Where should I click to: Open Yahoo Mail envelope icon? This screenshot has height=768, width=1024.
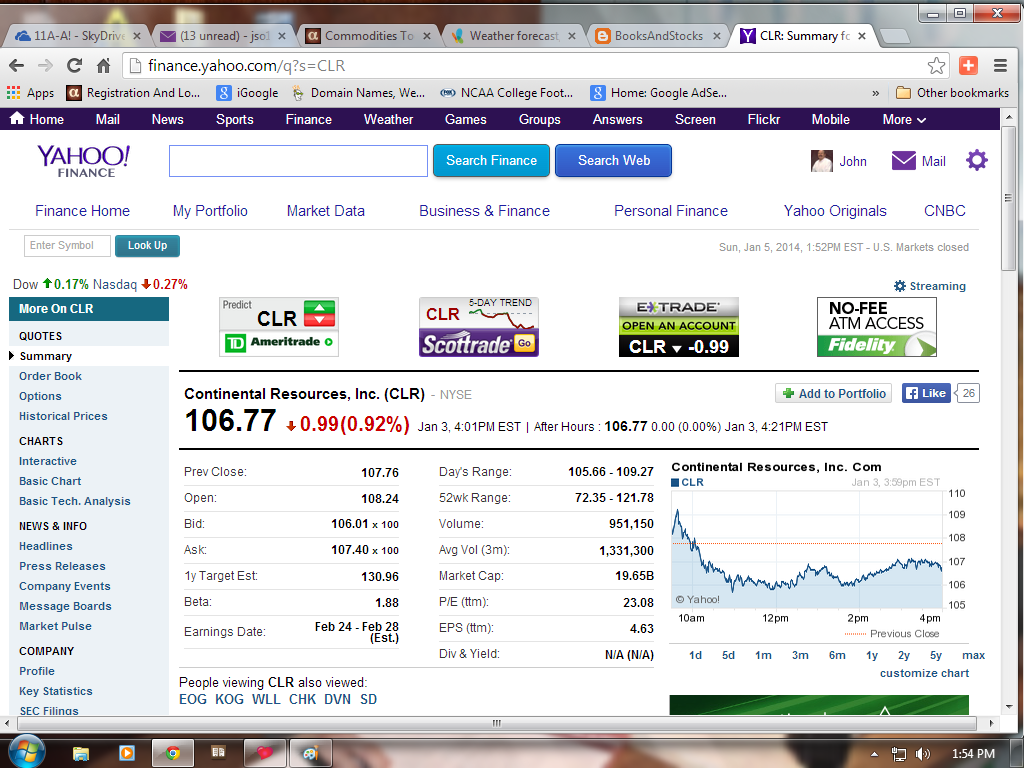(904, 161)
